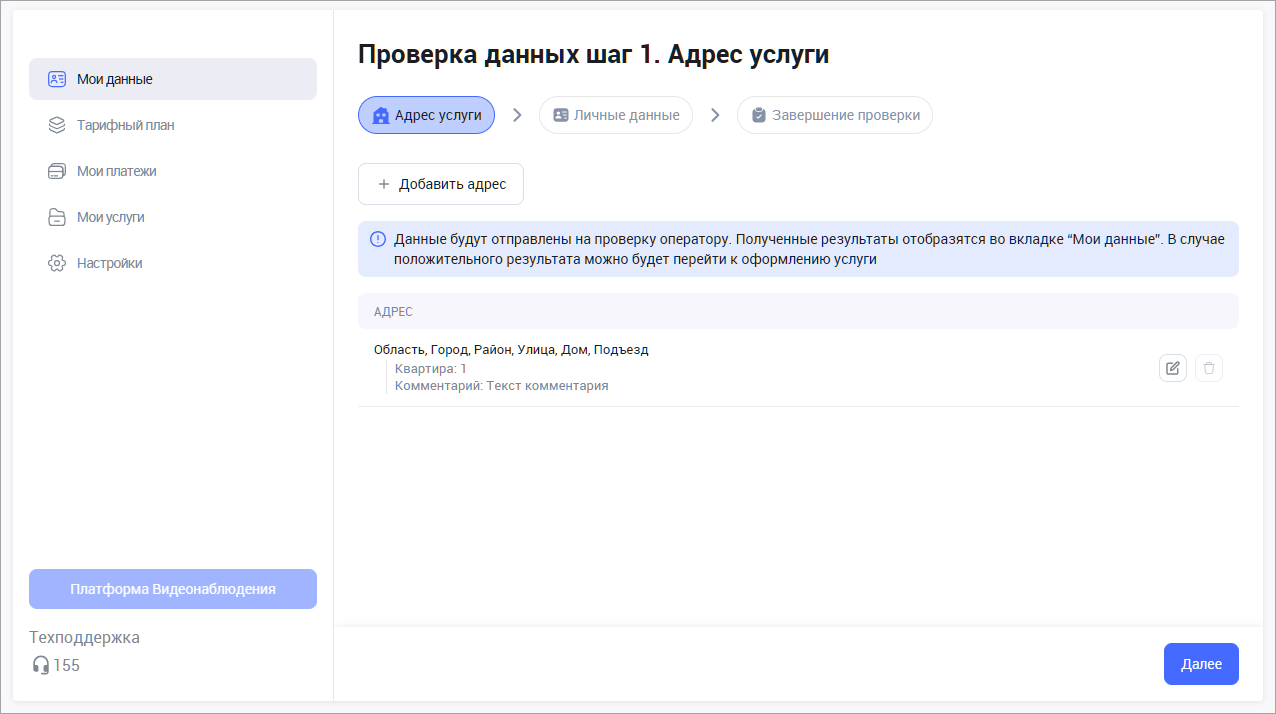This screenshot has width=1276, height=714.
Task: Switch to the Личные данные step
Action: [x=616, y=115]
